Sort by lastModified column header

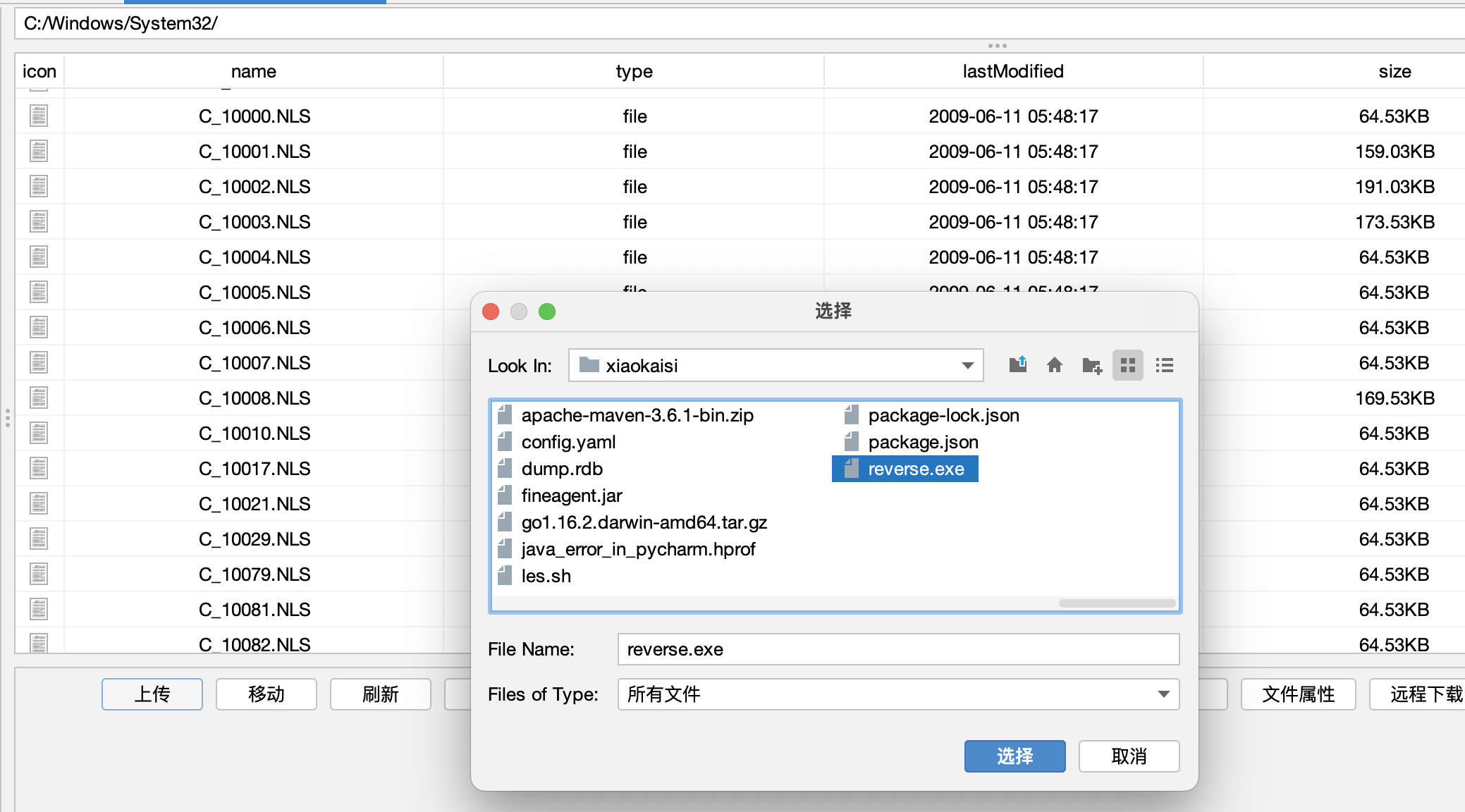1012,71
